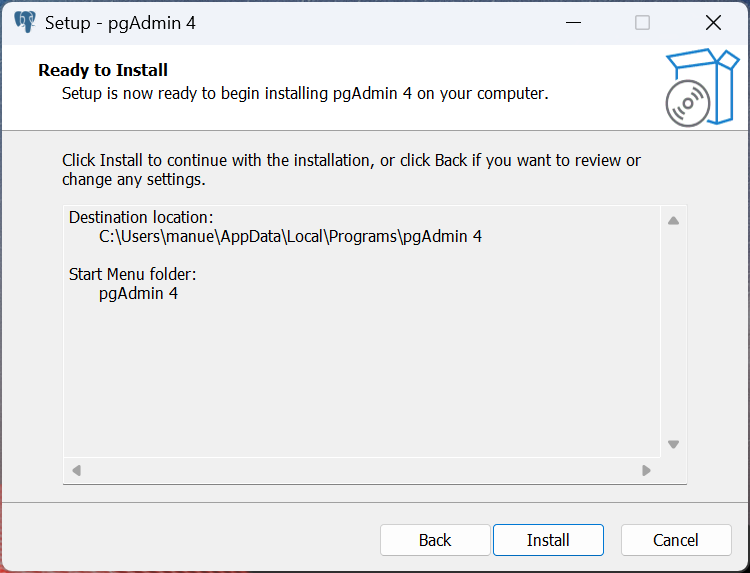Go Back to review settings
Image resolution: width=750 pixels, height=573 pixels.
[435, 540]
